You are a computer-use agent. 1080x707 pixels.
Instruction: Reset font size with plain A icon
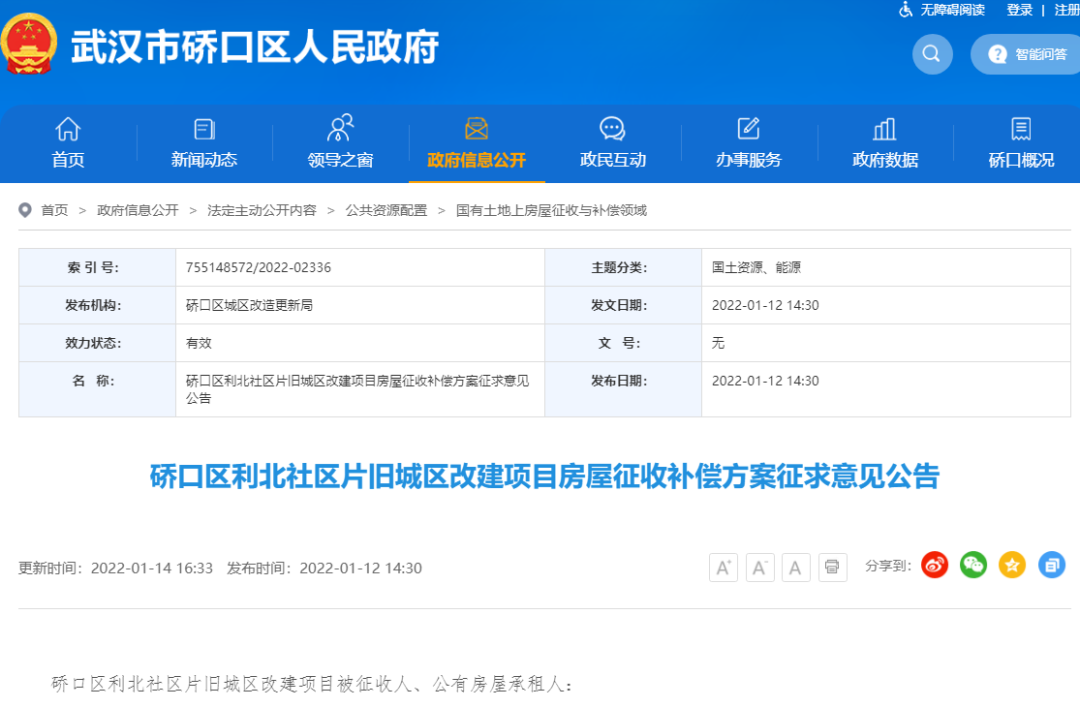pyautogui.click(x=795, y=567)
